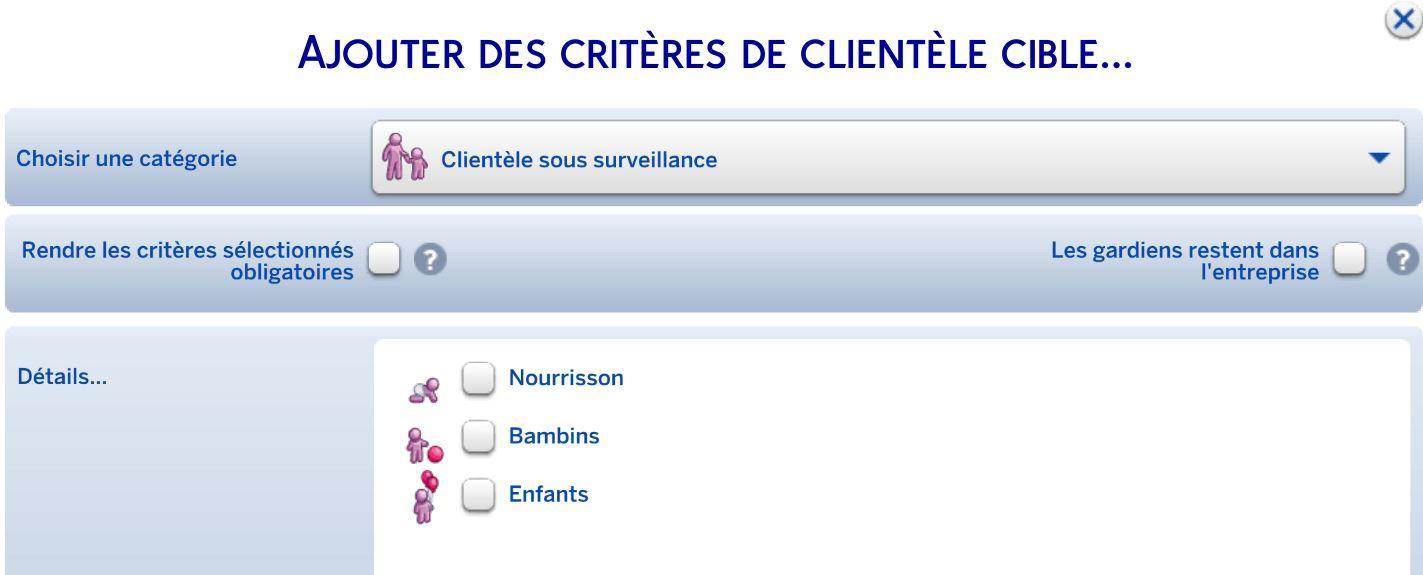The image size is (1423, 575).
Task: Open help for mandatory criteria option
Action: pos(430,261)
